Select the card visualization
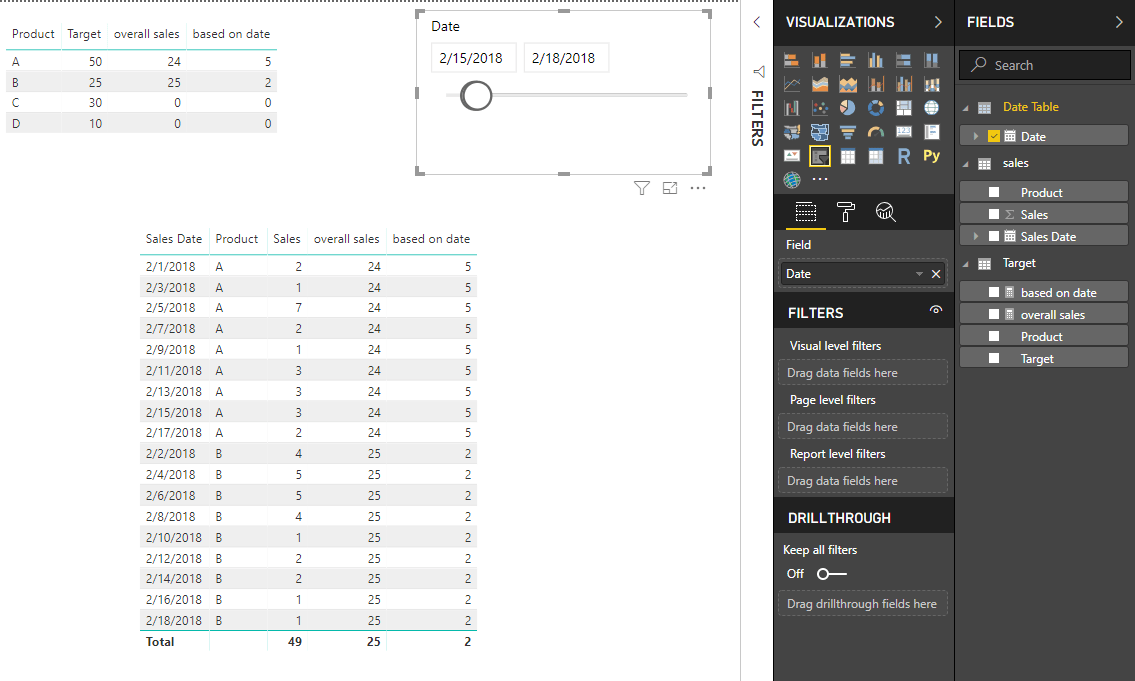Screen dimensions: 1135x681 point(903,132)
